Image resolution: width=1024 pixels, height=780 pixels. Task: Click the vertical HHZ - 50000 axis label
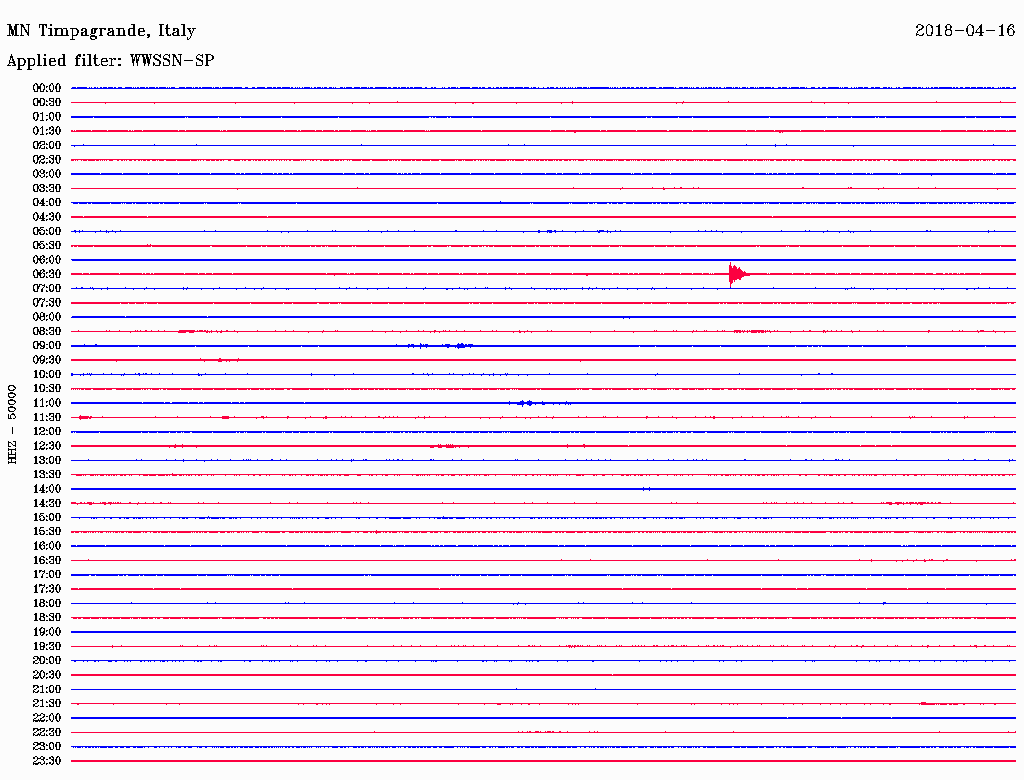(13, 423)
